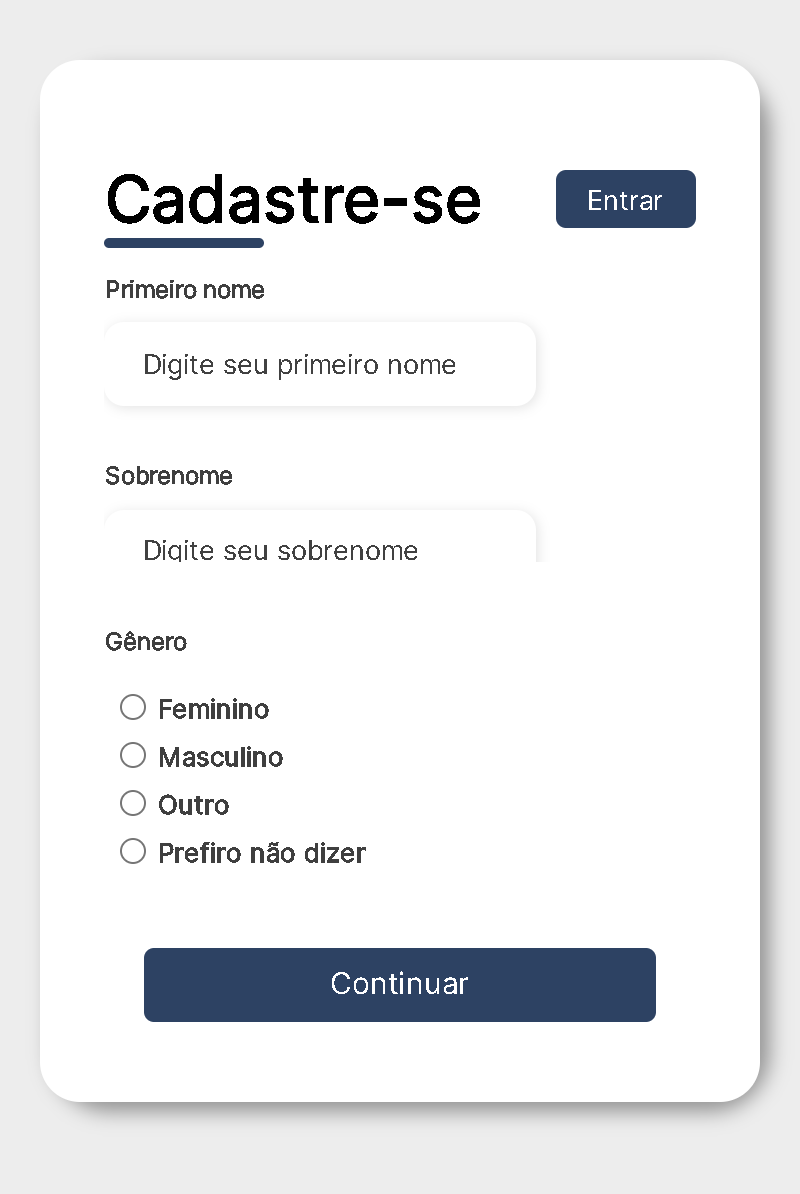Click the "Sobrenome" field label

coord(168,476)
